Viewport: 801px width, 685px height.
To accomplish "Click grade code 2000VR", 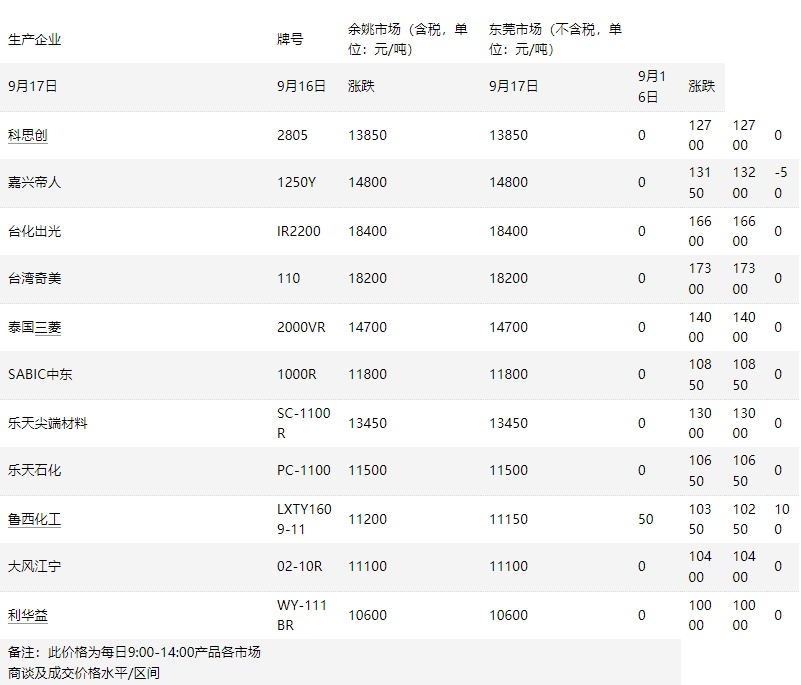I will pos(301,327).
